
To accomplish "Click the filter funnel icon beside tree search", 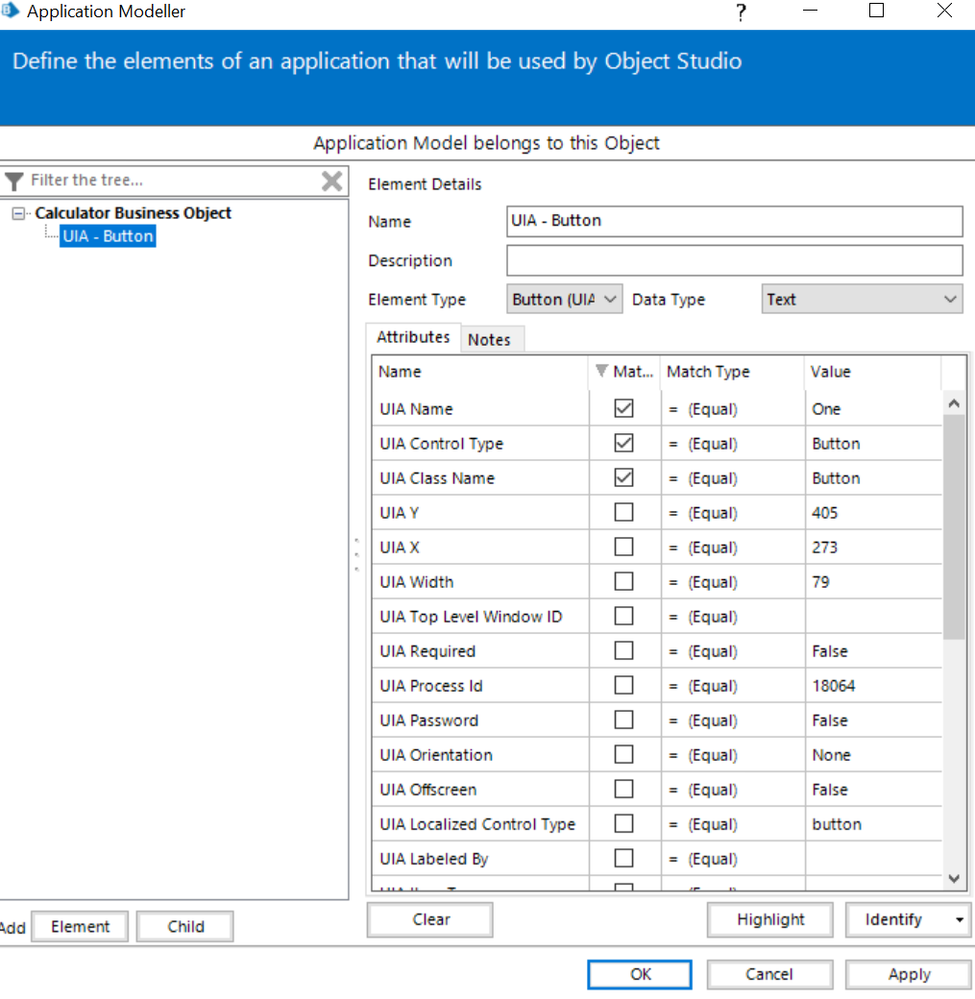I will (14, 181).
